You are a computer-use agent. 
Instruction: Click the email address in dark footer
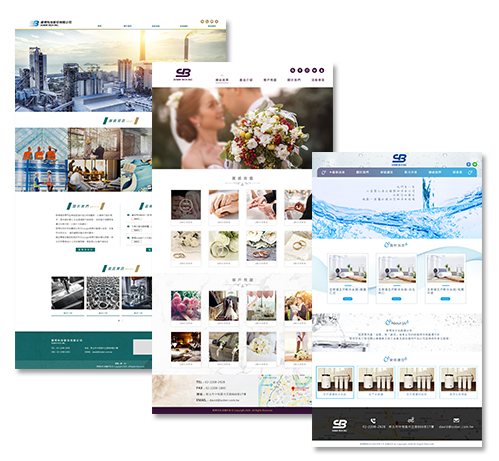[x=456, y=427]
